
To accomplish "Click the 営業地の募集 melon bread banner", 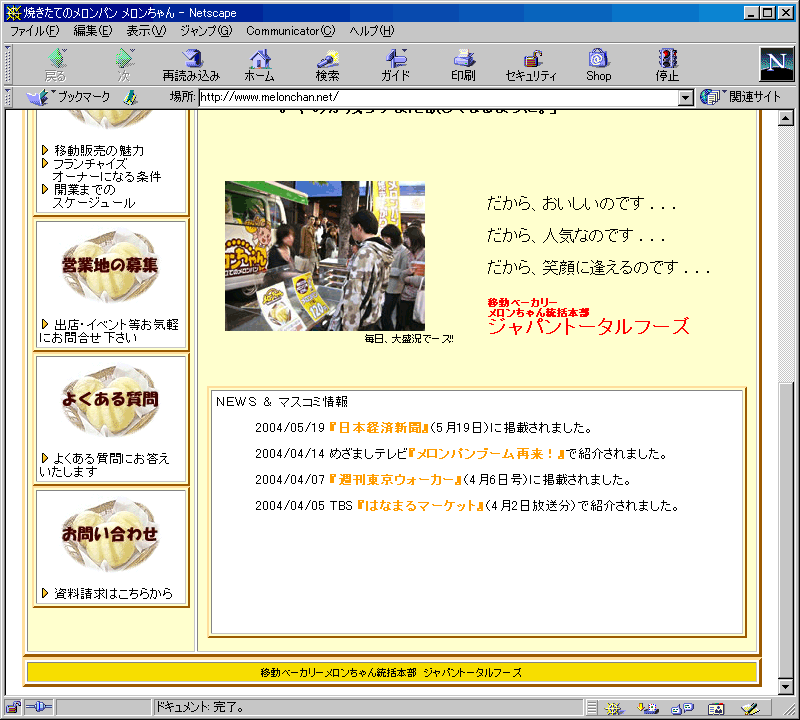I will click(110, 266).
